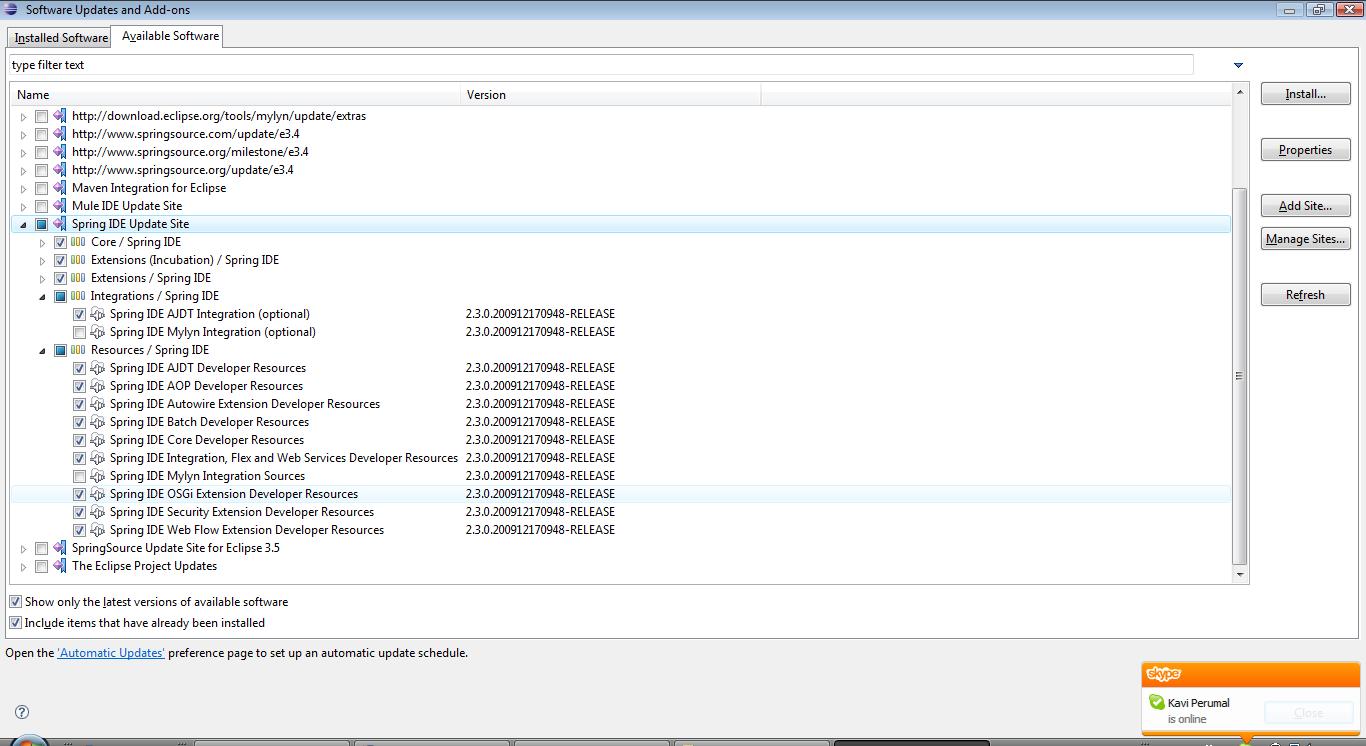Click site icon of the mylyn/update/extras URL
1366x746 pixels.
tap(60, 116)
